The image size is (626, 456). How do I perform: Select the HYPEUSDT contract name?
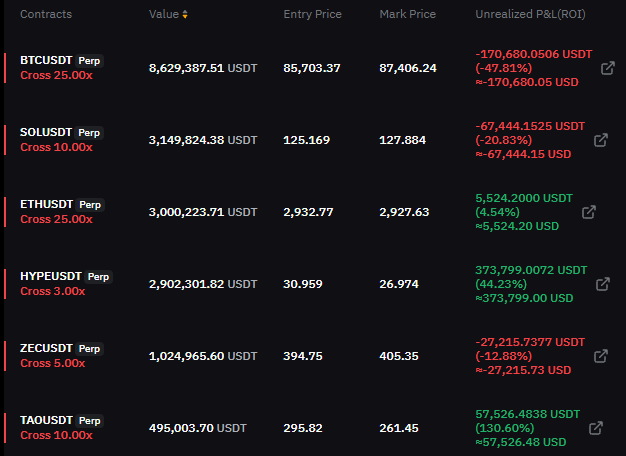click(51, 276)
